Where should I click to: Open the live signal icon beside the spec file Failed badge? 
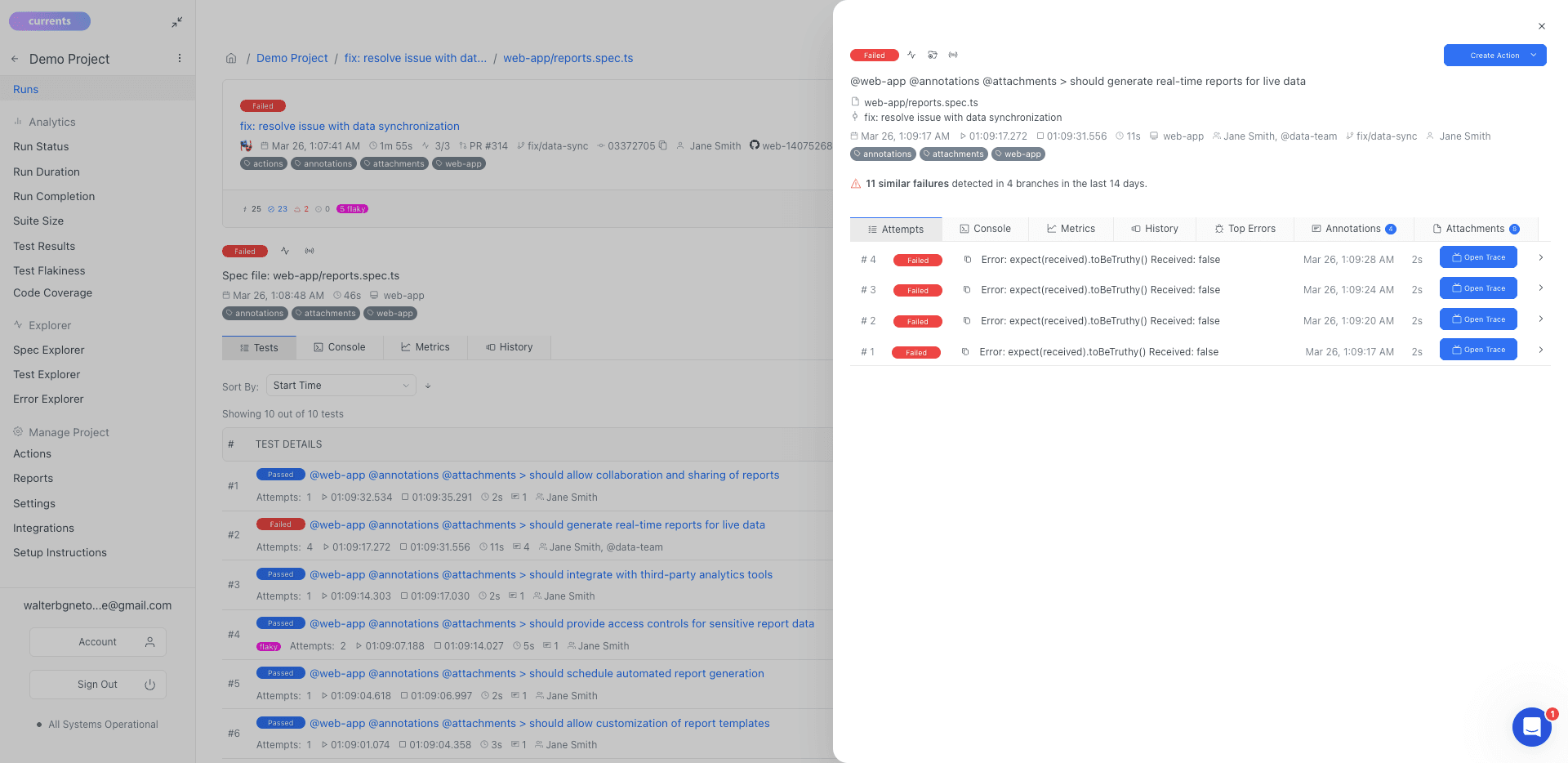click(x=310, y=251)
